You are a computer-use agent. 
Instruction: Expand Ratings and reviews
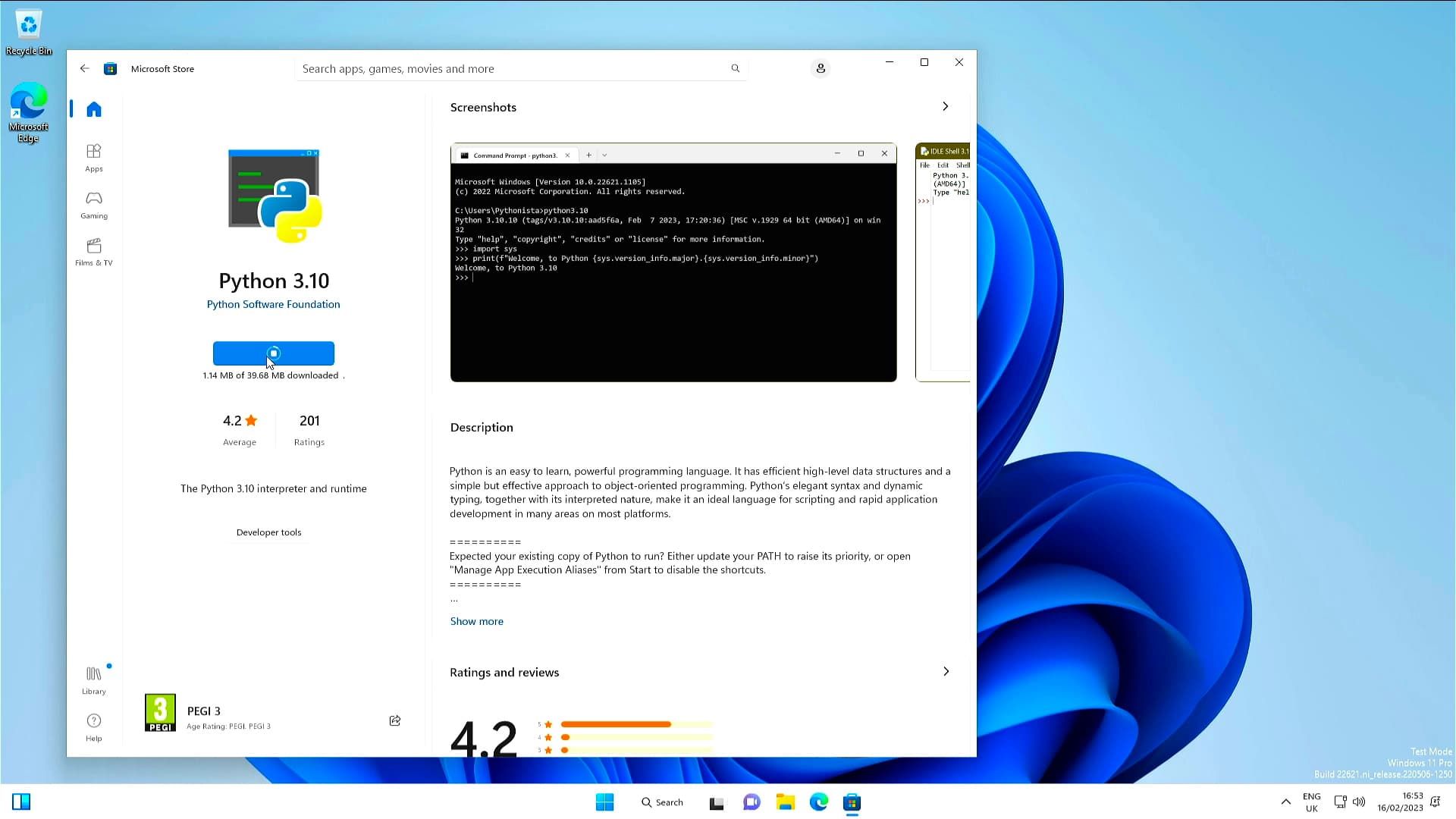[945, 671]
